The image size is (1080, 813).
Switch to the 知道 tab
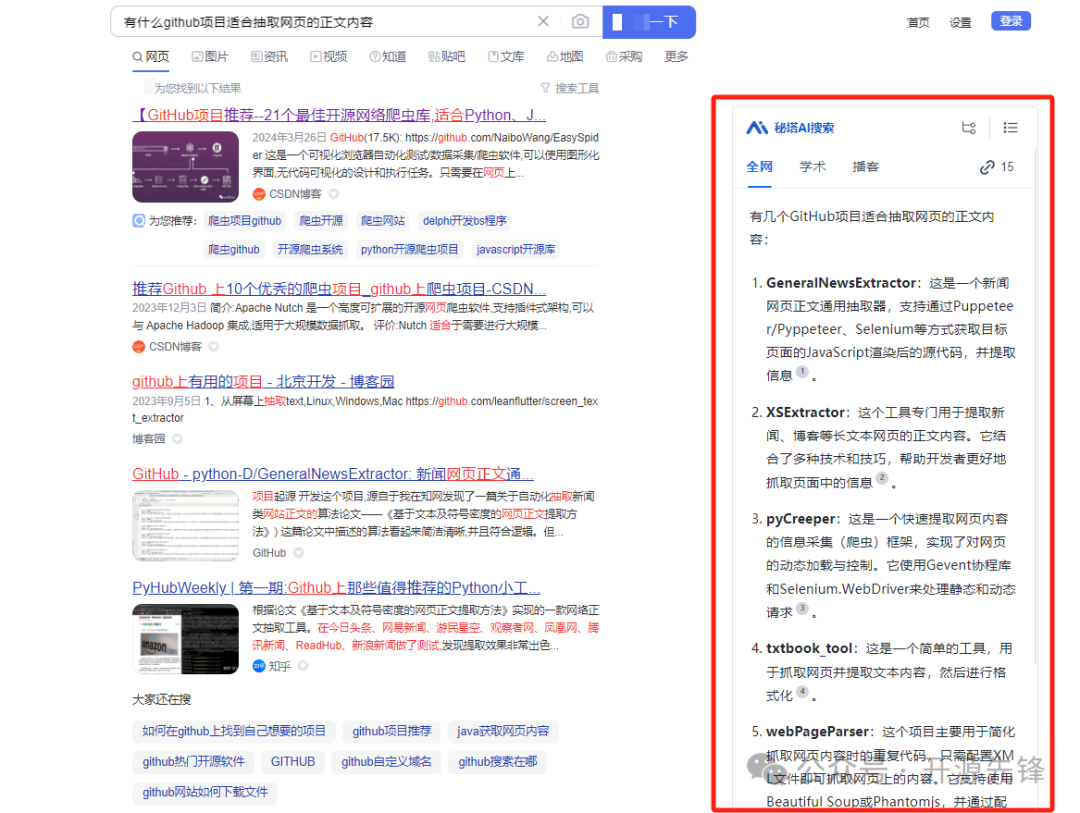[x=388, y=56]
